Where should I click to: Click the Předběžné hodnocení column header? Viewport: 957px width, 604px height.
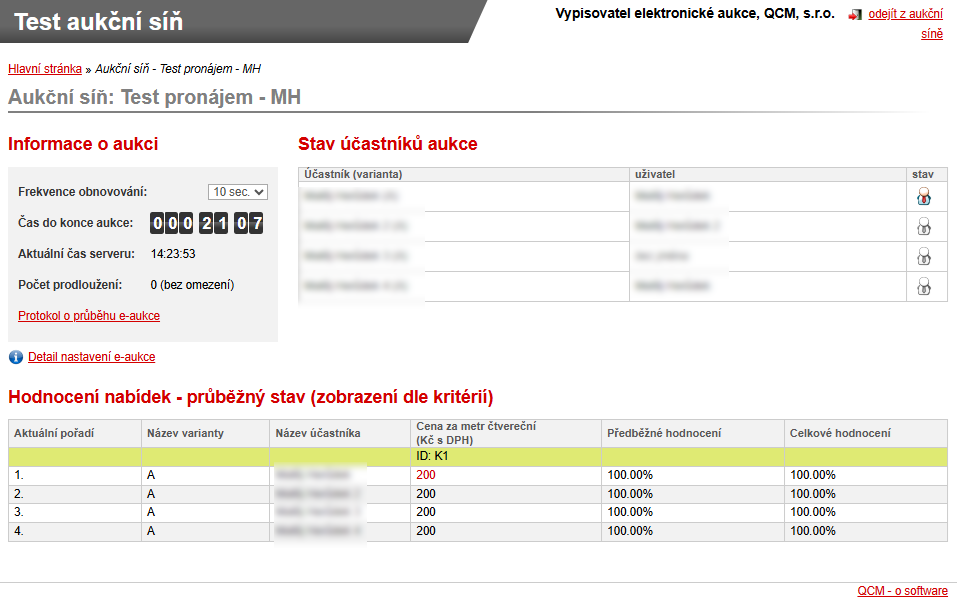[664, 433]
